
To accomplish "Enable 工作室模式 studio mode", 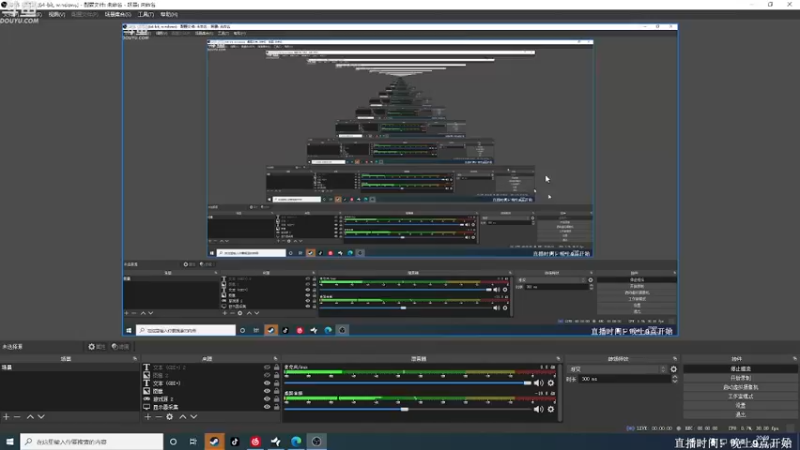I will click(x=740, y=396).
